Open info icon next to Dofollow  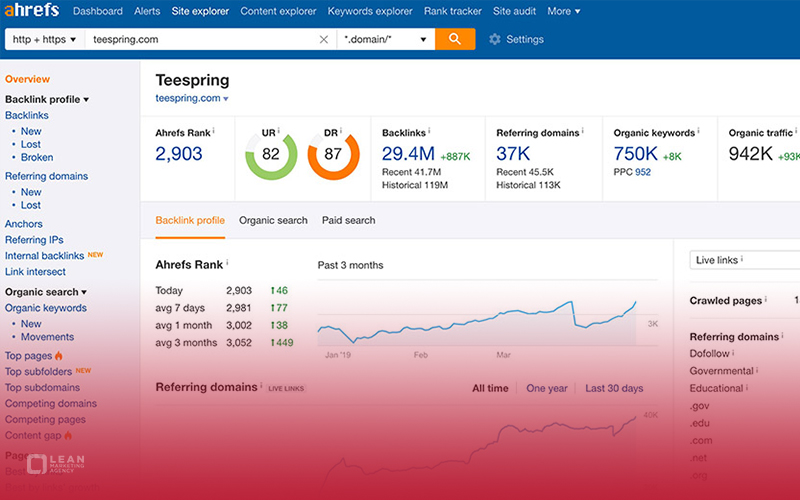(x=733, y=352)
